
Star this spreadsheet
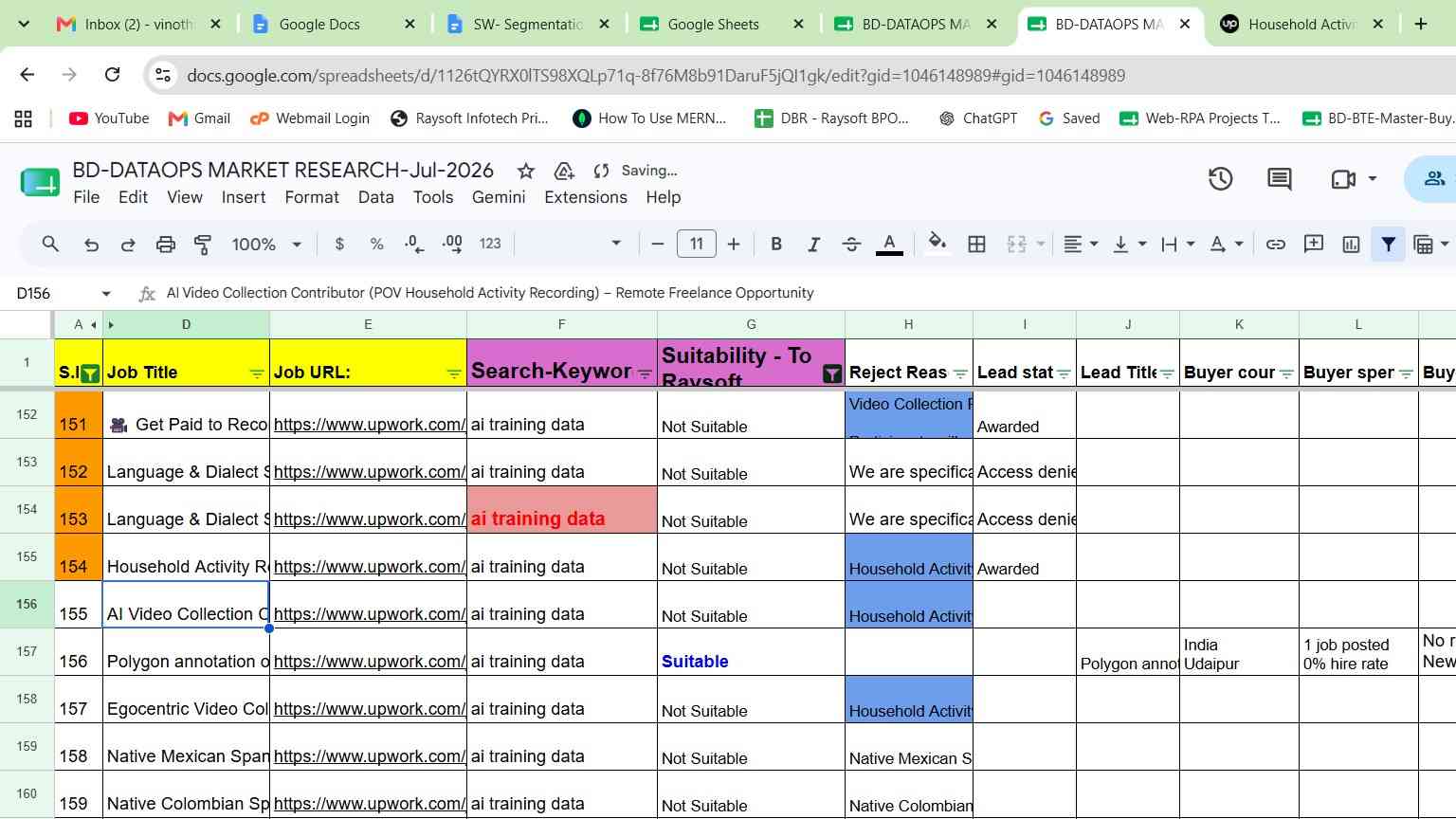pos(525,171)
